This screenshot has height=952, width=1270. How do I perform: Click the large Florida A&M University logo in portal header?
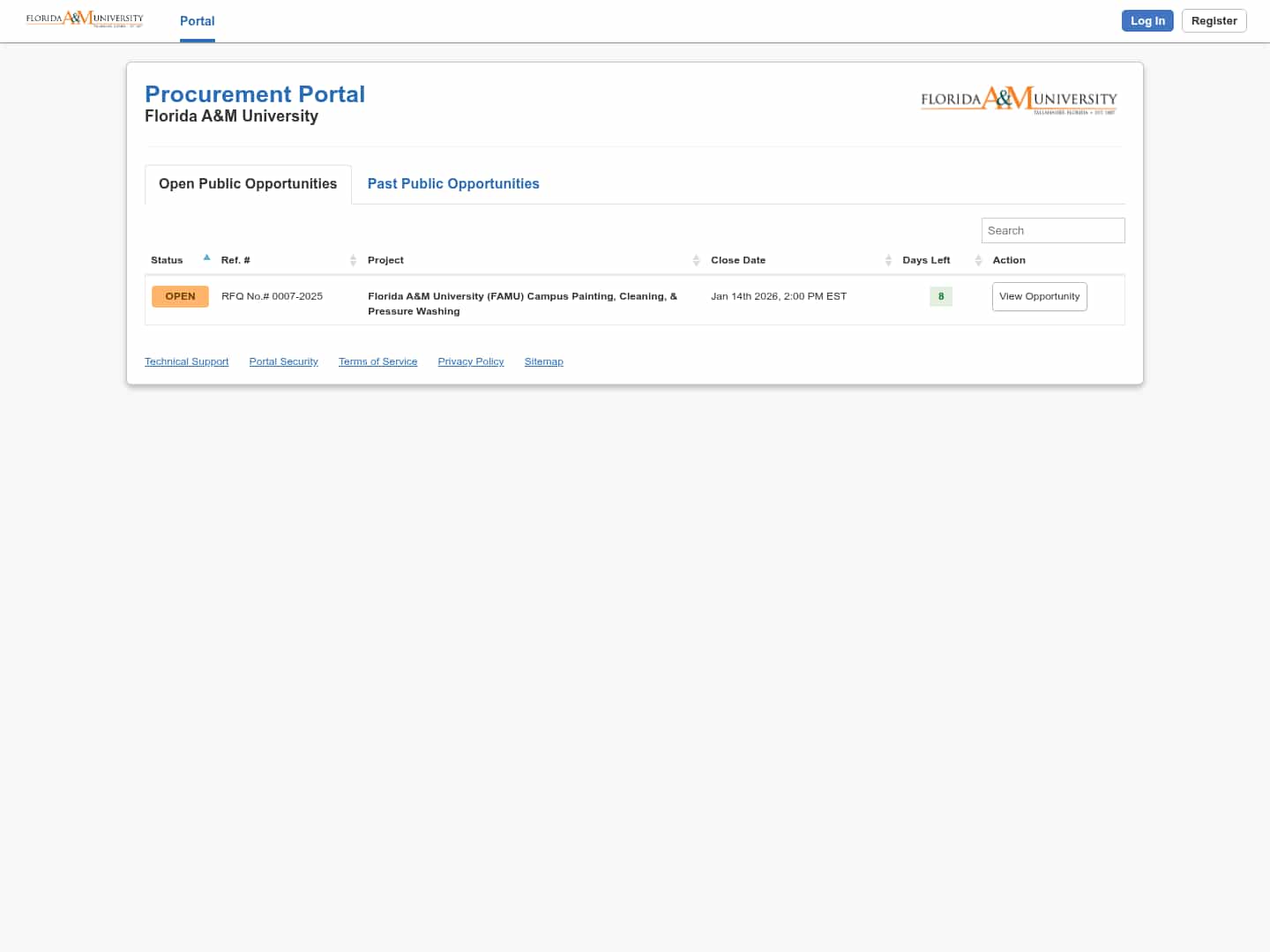click(1019, 100)
